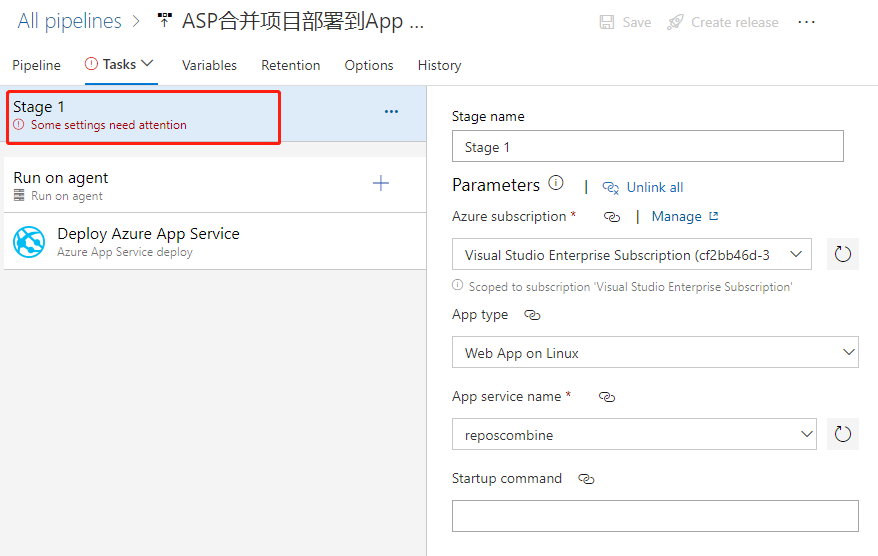The image size is (878, 556).
Task: Click the Startup command input field
Action: click(655, 516)
